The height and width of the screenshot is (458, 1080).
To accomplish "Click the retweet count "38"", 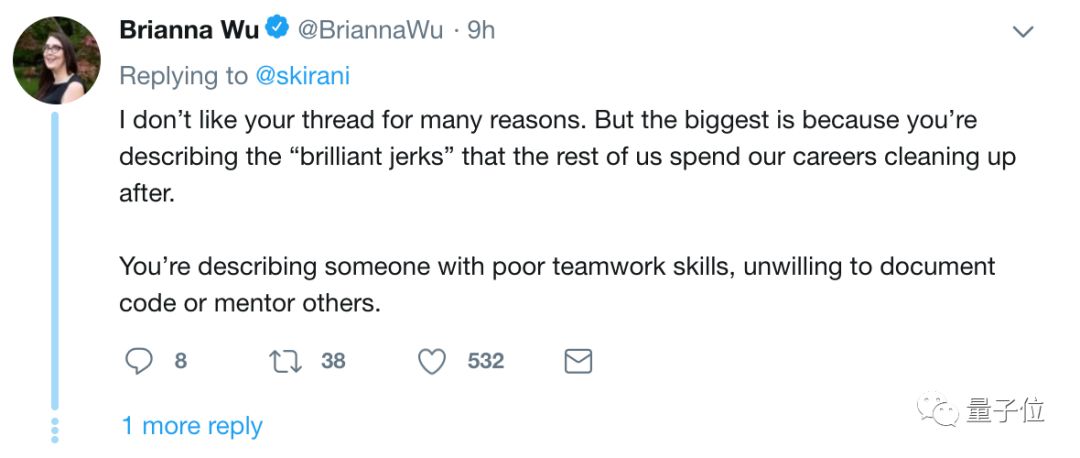I will coord(333,361).
